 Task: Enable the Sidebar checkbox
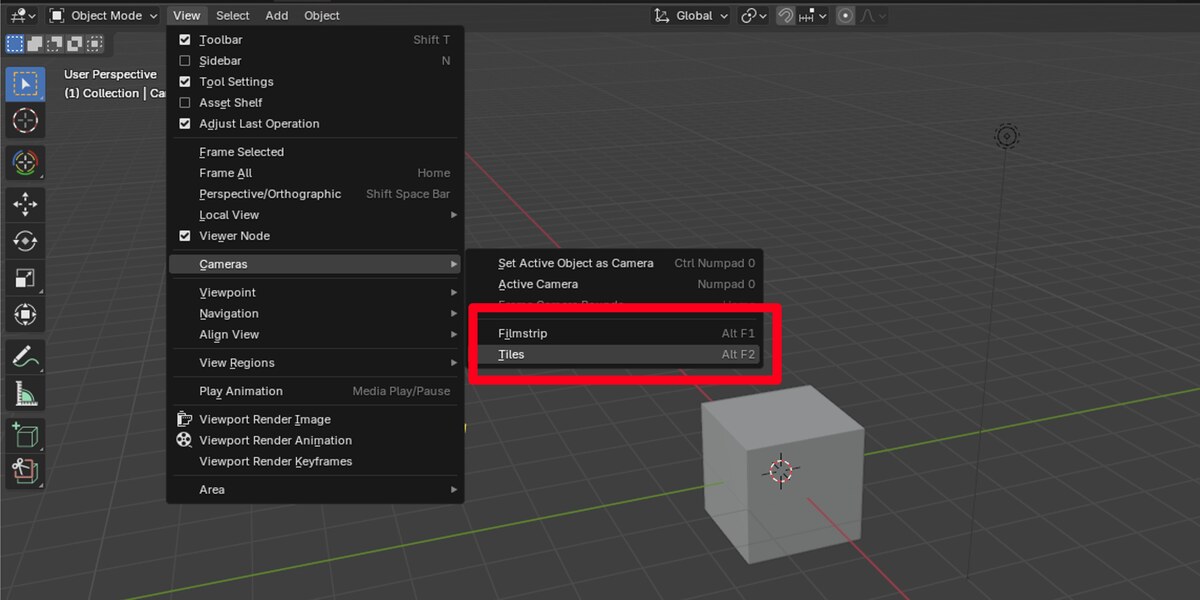(184, 61)
